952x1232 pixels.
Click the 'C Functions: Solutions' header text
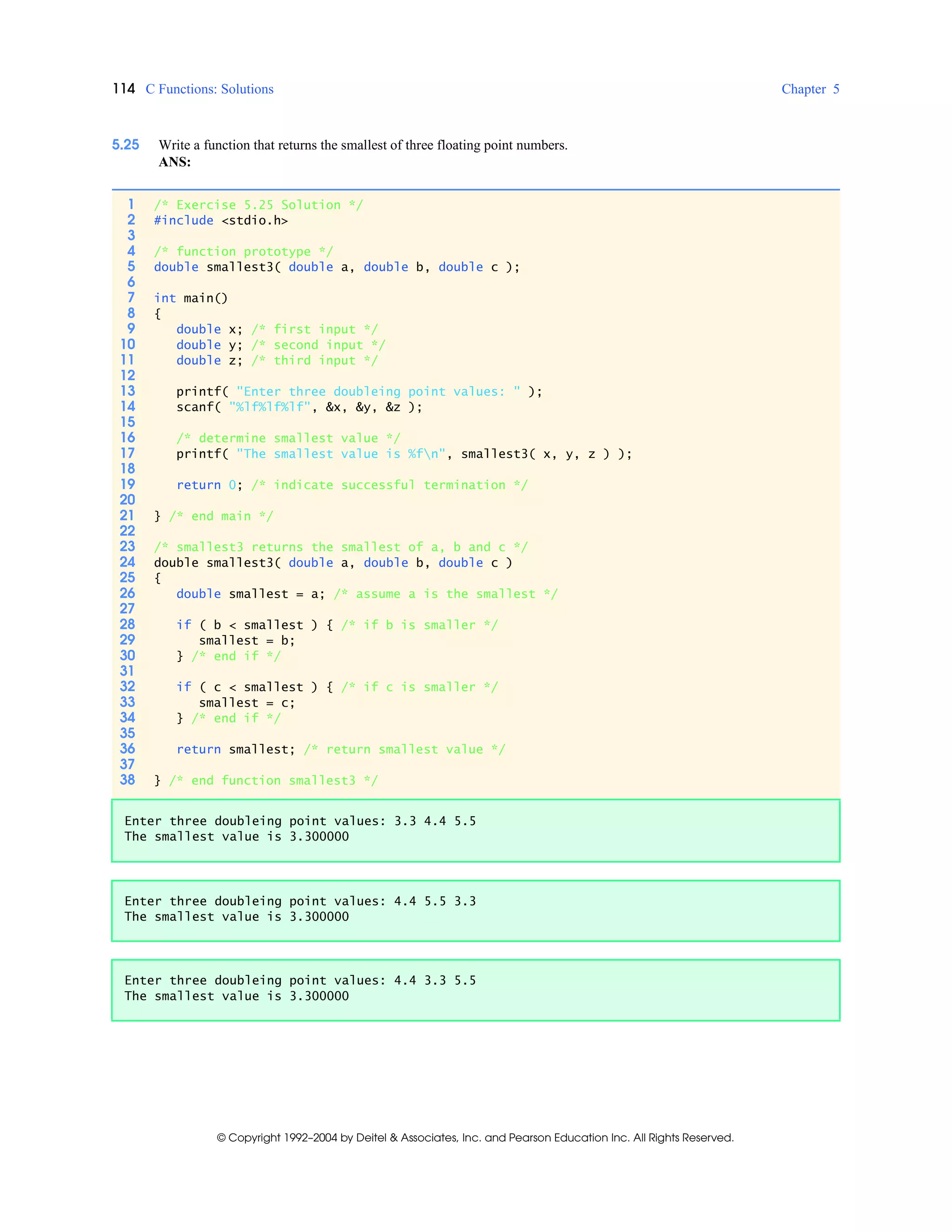pos(209,89)
